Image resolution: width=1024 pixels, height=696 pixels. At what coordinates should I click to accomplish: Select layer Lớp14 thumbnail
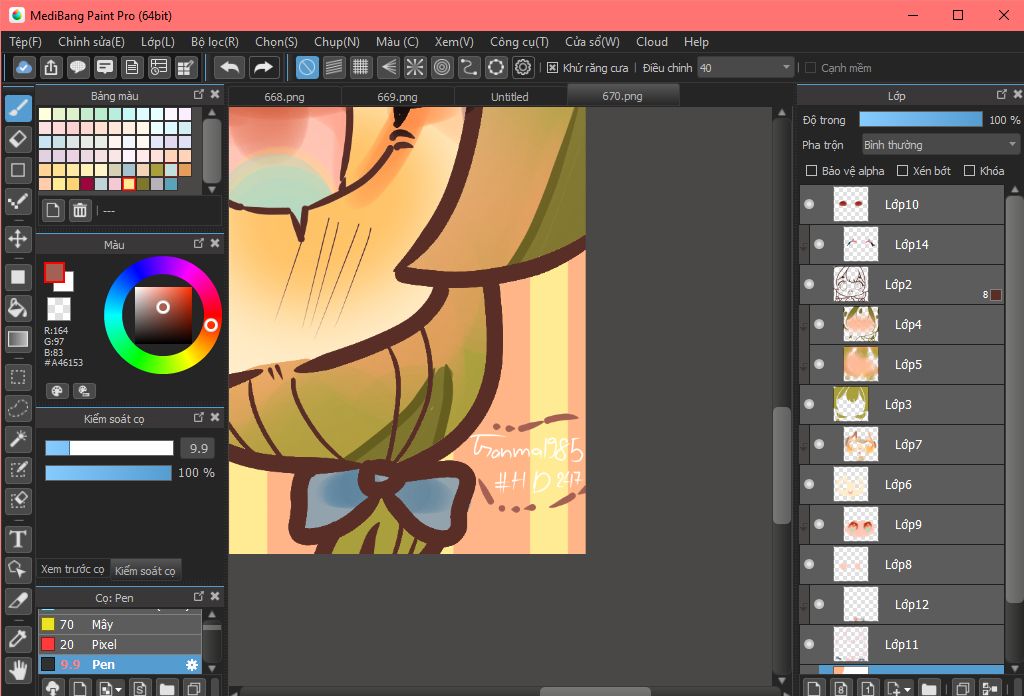pyautogui.click(x=861, y=244)
